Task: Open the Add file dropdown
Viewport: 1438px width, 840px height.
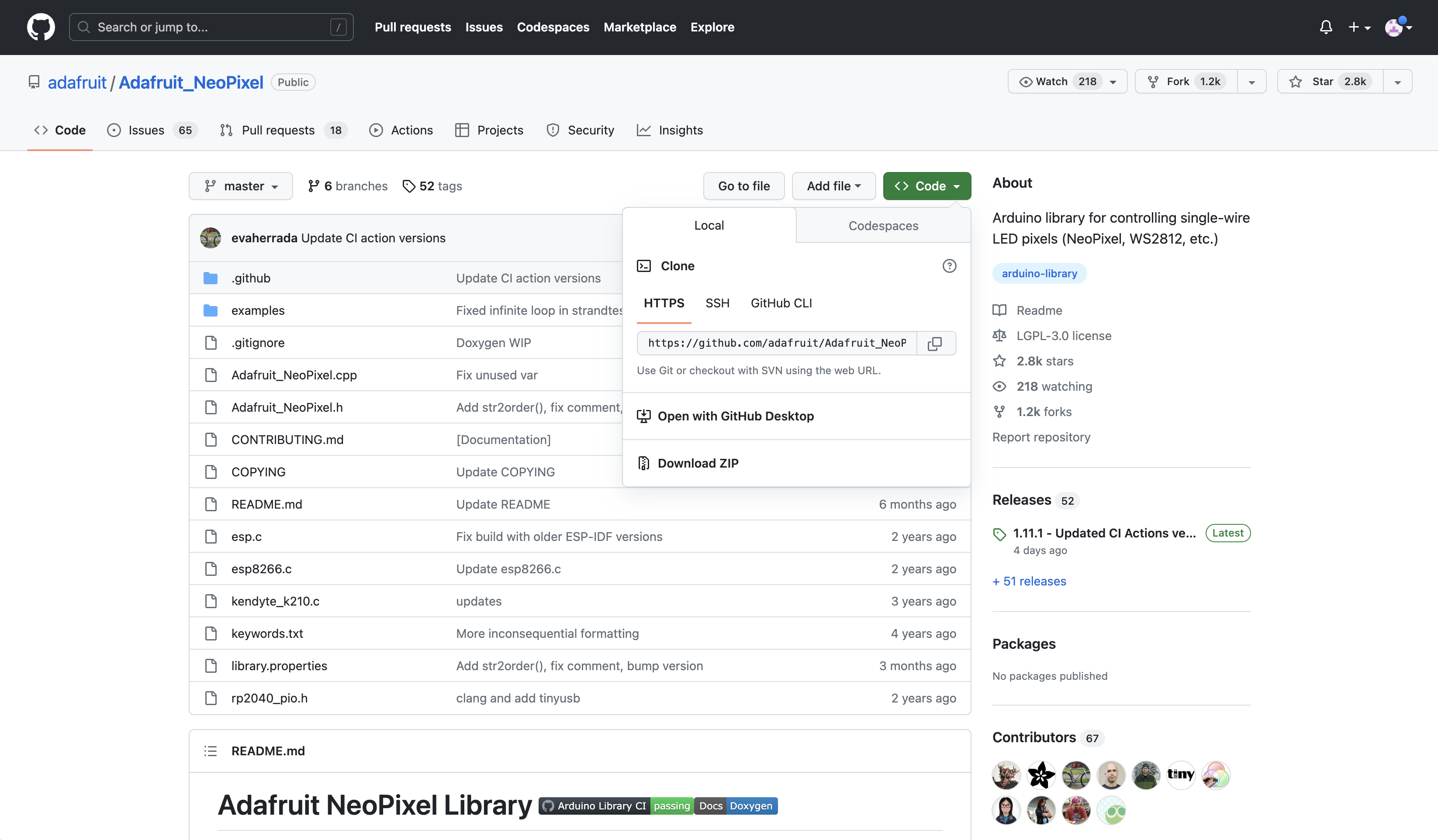Action: pyautogui.click(x=834, y=186)
